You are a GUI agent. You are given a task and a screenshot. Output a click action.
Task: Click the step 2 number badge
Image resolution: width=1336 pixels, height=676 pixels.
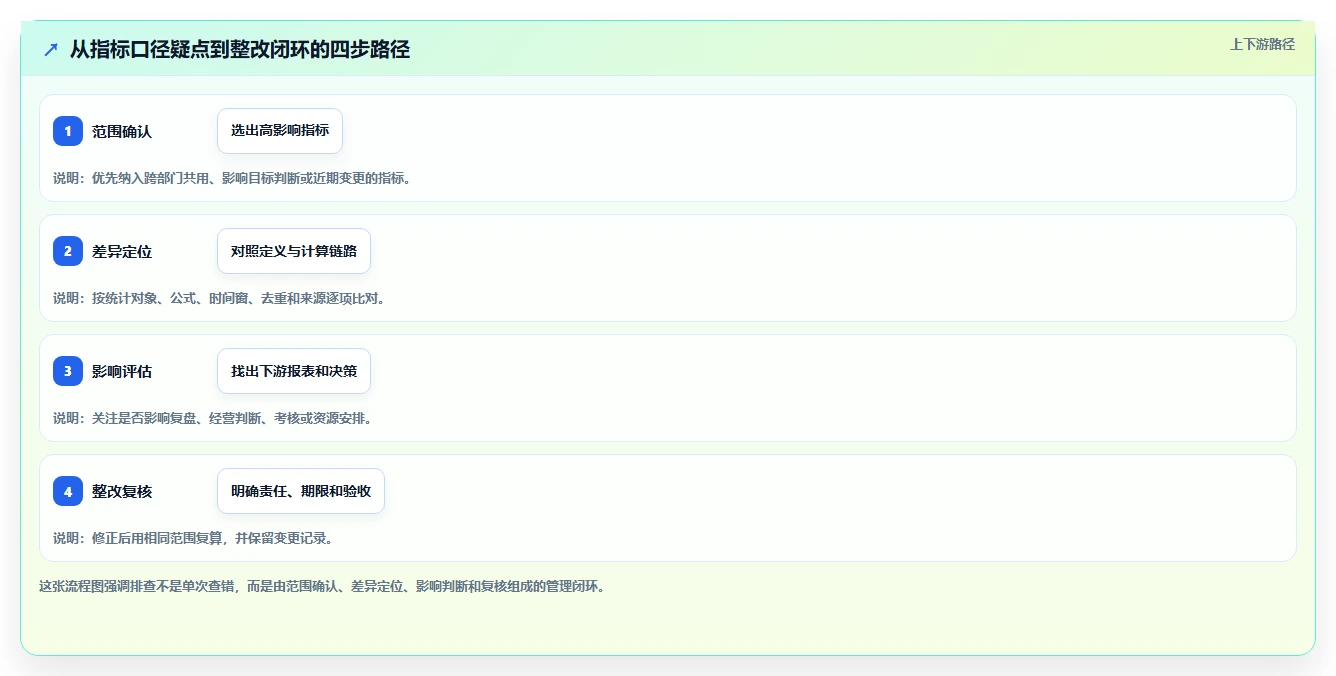click(68, 251)
